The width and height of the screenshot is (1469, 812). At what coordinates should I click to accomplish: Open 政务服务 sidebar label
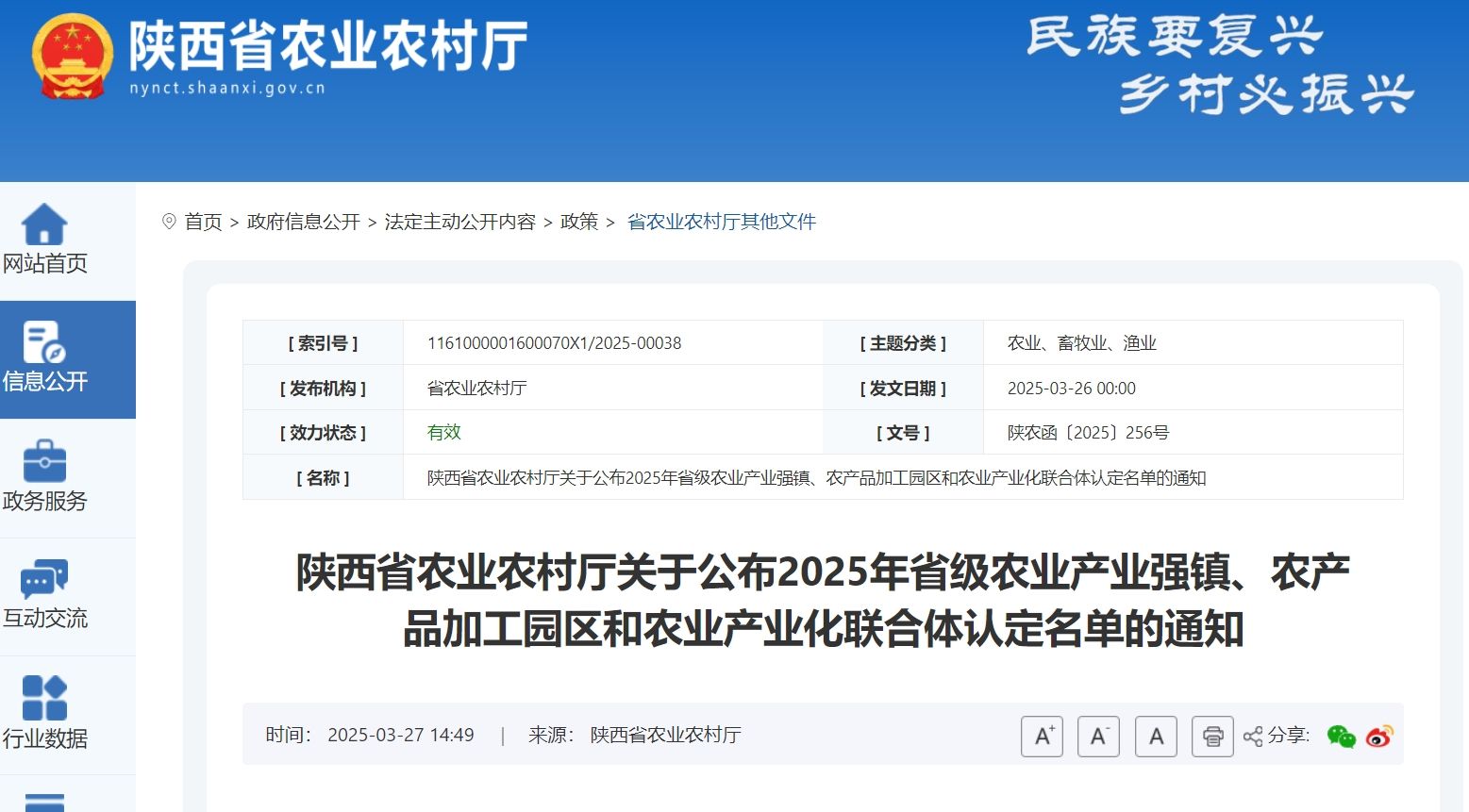point(44,501)
